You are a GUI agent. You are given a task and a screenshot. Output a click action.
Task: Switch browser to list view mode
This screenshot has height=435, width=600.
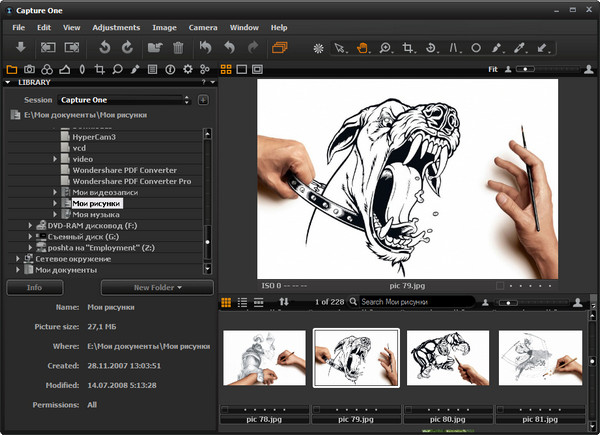(x=243, y=301)
